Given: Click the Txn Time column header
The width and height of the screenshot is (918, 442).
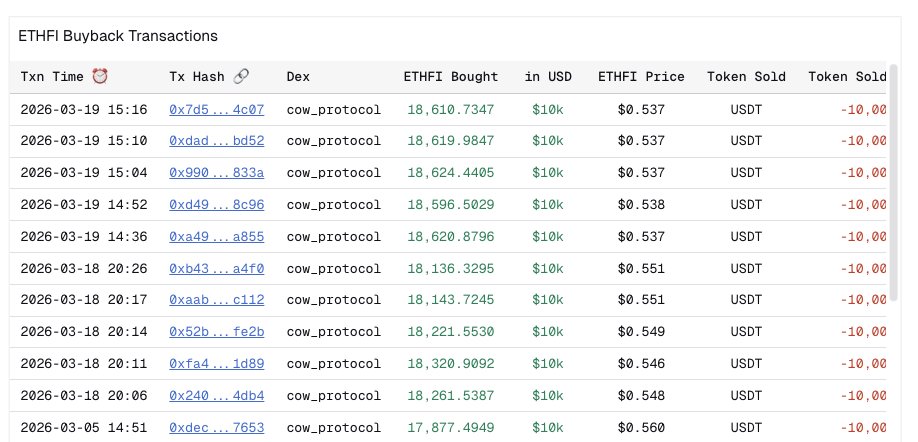Looking at the screenshot, I should coord(53,76).
